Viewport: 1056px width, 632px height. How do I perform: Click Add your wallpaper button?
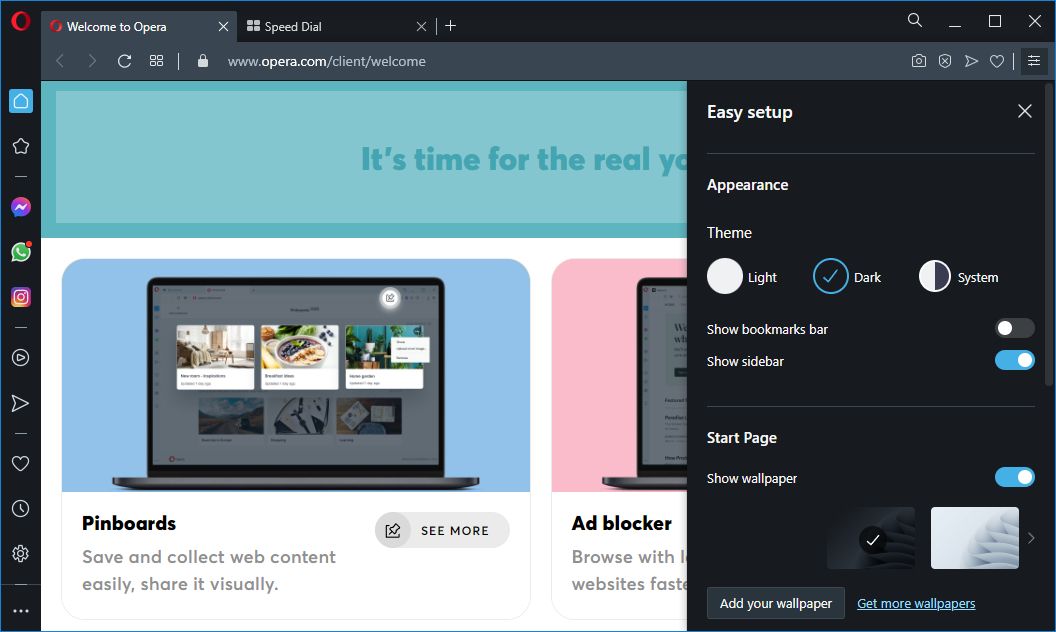click(776, 603)
